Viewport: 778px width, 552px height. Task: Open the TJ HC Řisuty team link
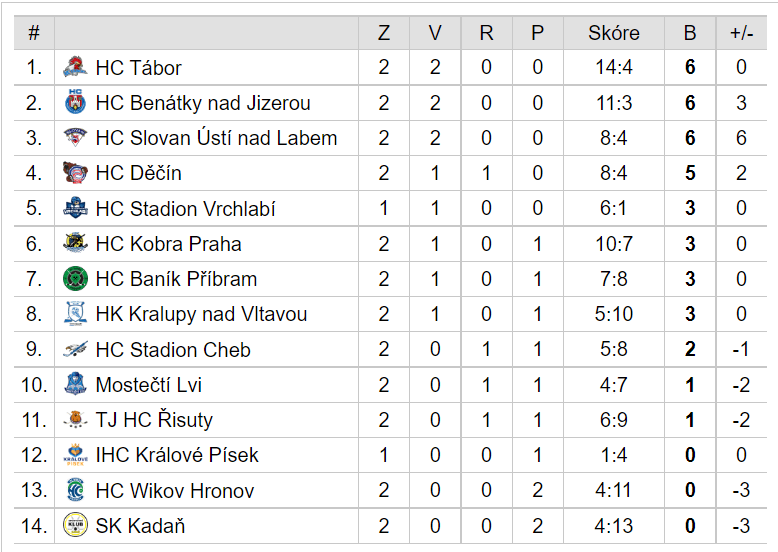[x=154, y=420]
